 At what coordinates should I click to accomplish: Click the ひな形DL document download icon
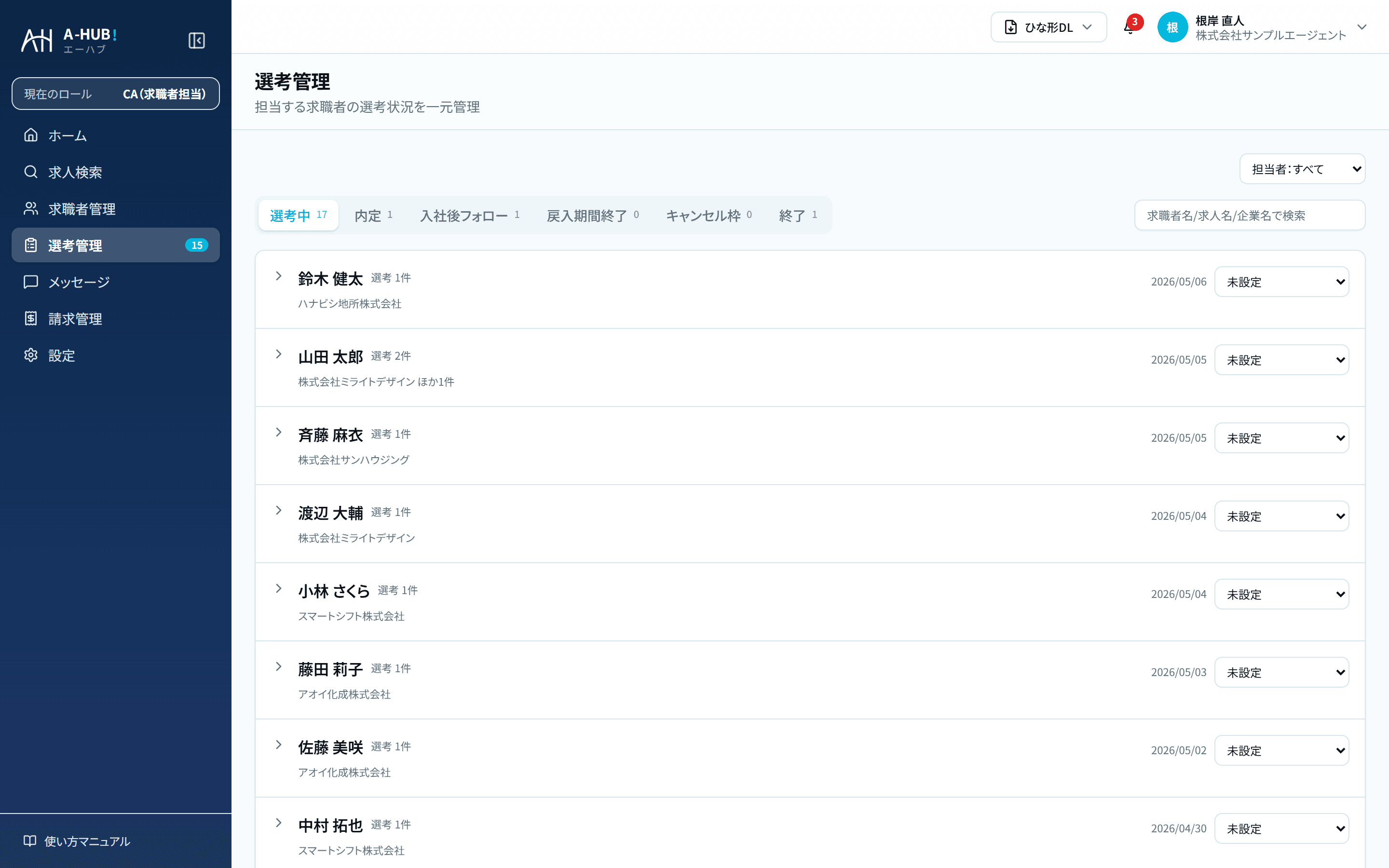[x=1011, y=27]
